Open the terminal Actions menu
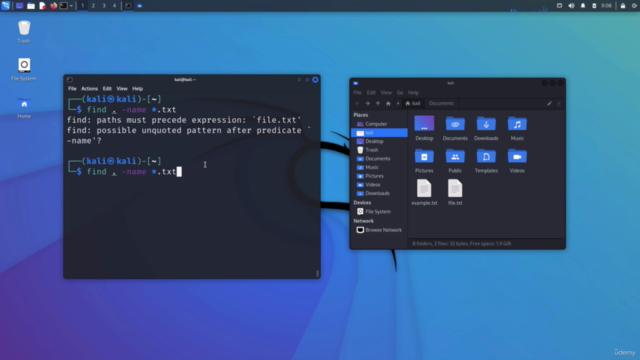640x360 pixels. 89,89
